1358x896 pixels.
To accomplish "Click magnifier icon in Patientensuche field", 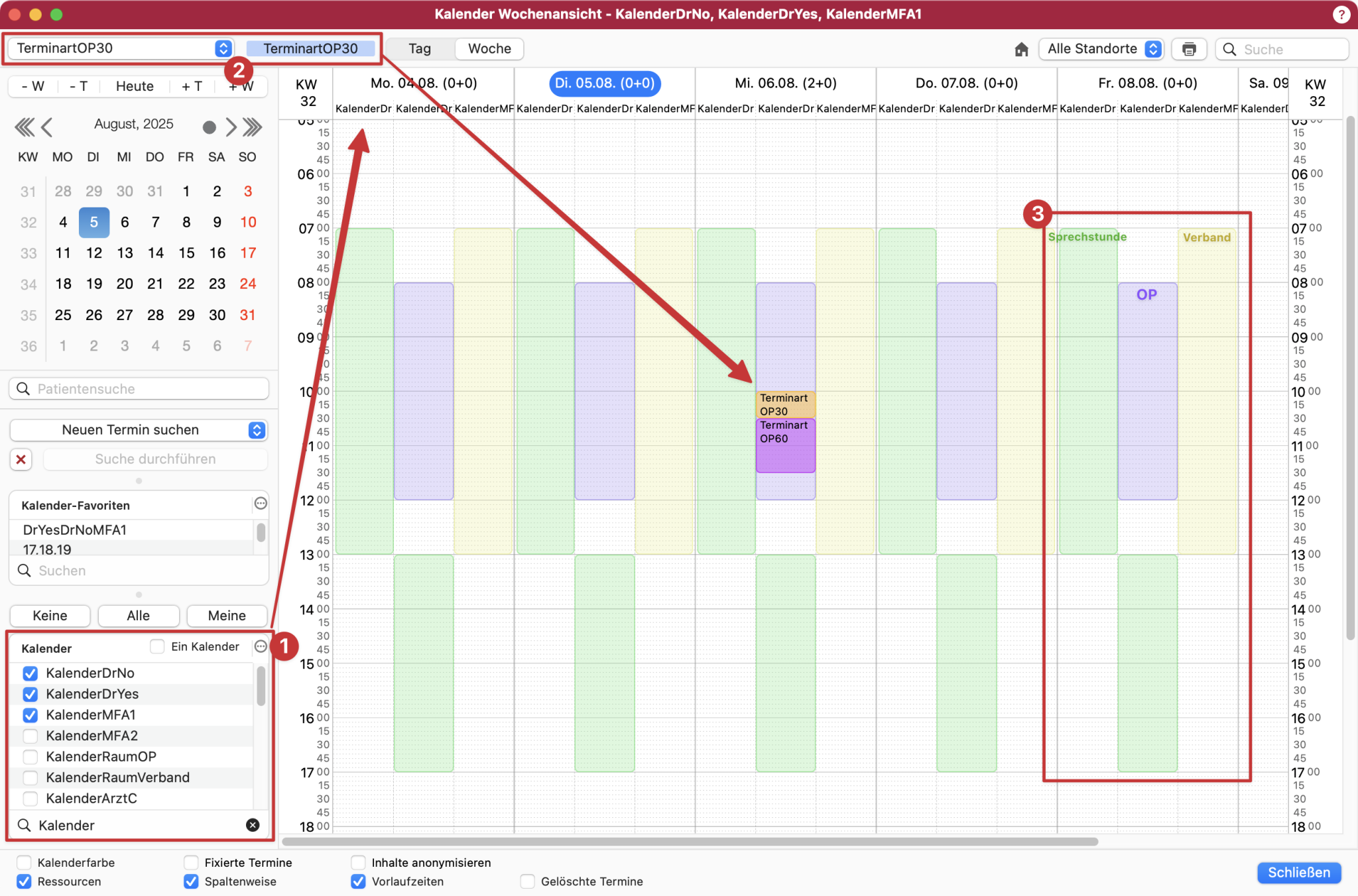I will [23, 389].
